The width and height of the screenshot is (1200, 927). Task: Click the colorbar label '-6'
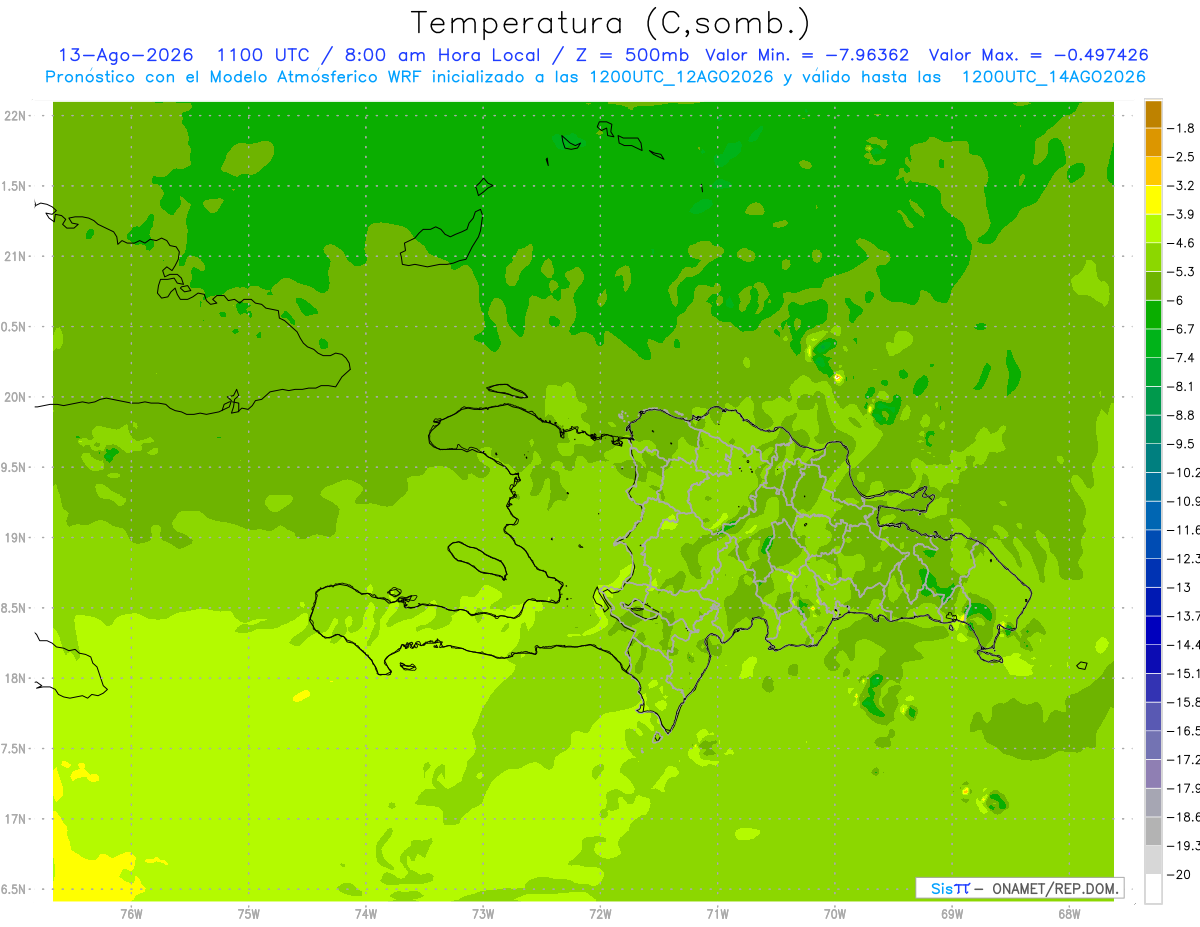click(x=1177, y=300)
